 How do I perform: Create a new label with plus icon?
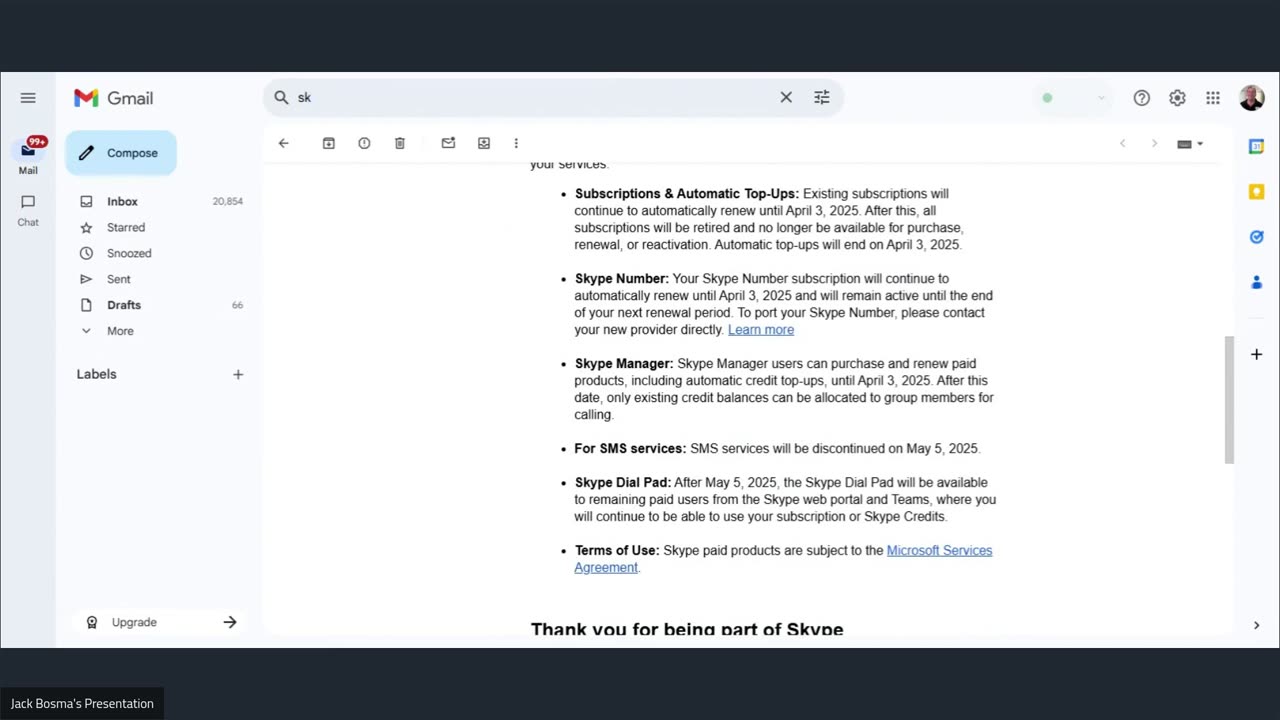(x=238, y=374)
